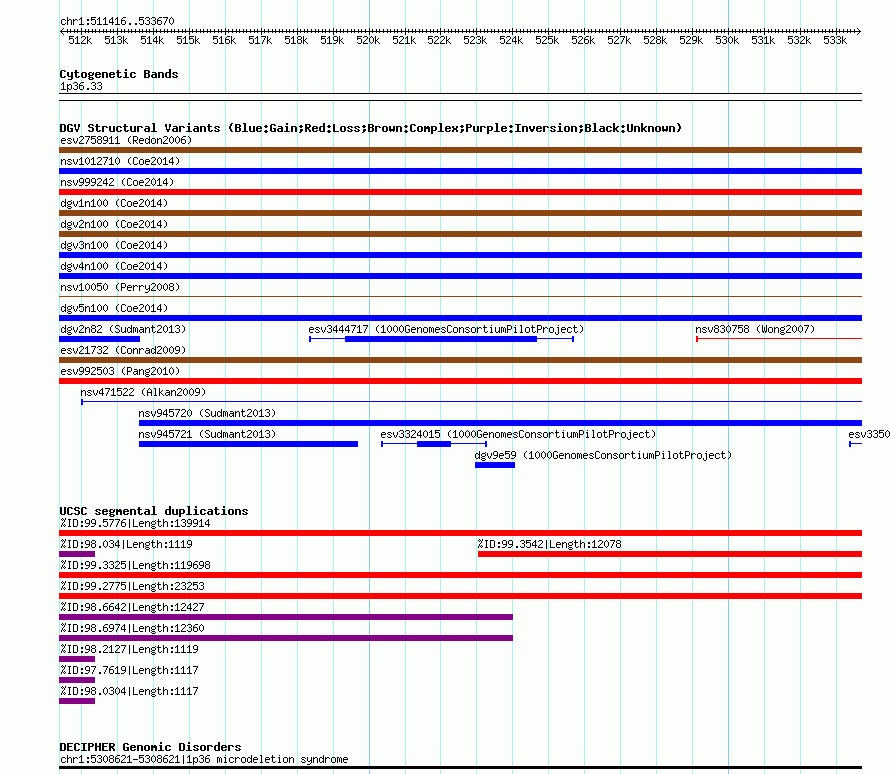Screen dimensions: 890x774
Task: Click the %ID:98.034|Length:1119 duplication label
Action: (x=126, y=544)
